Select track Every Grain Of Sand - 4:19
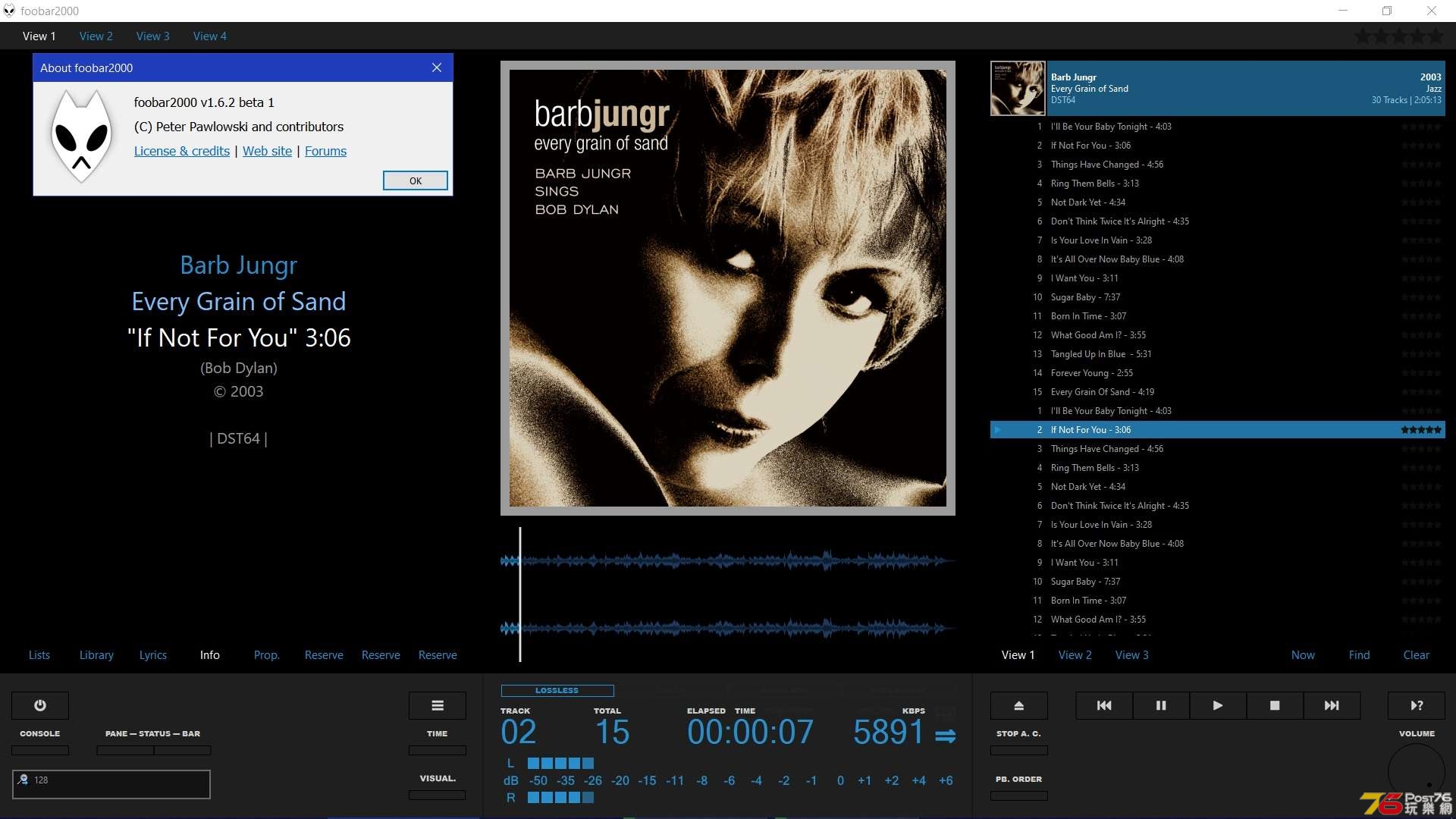This screenshot has height=819, width=1456. tap(1218, 392)
